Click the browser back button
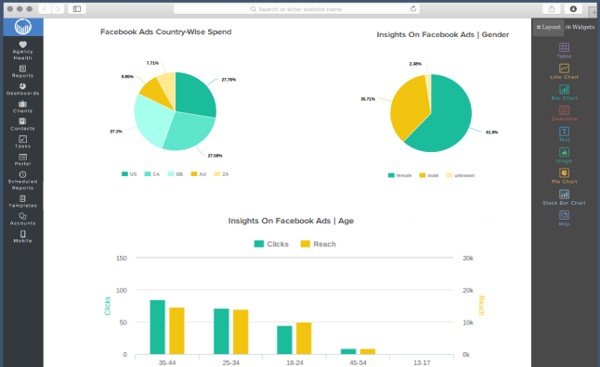The width and height of the screenshot is (600, 367). point(45,9)
